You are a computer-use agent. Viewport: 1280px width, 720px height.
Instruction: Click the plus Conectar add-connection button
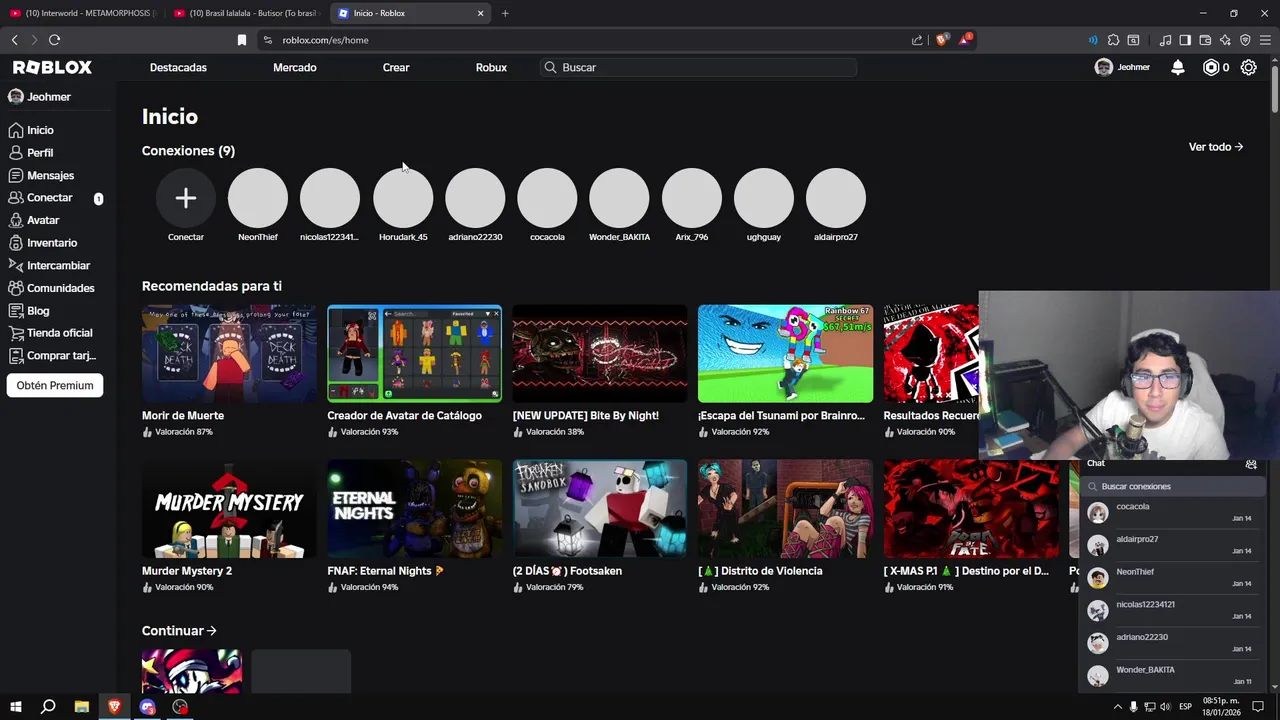click(x=186, y=198)
